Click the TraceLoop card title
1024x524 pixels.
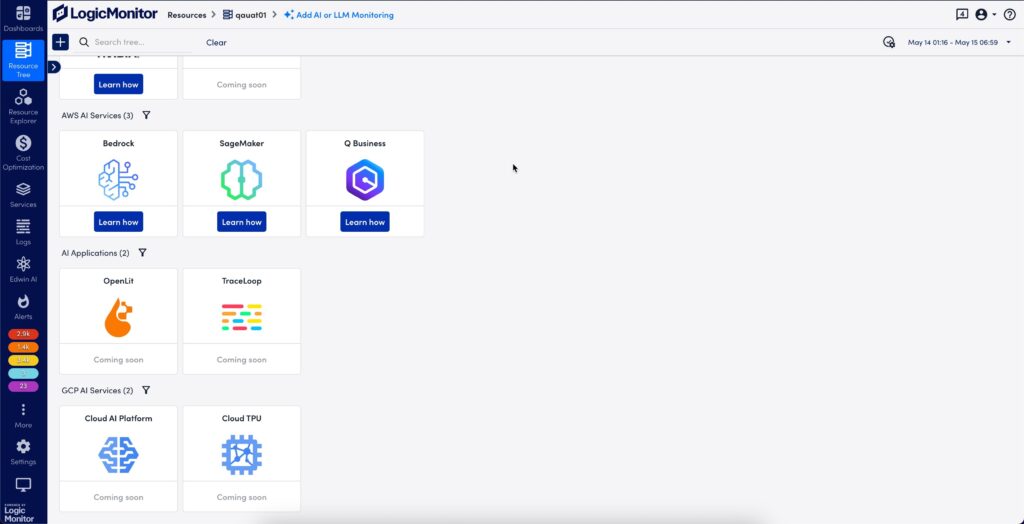242,281
